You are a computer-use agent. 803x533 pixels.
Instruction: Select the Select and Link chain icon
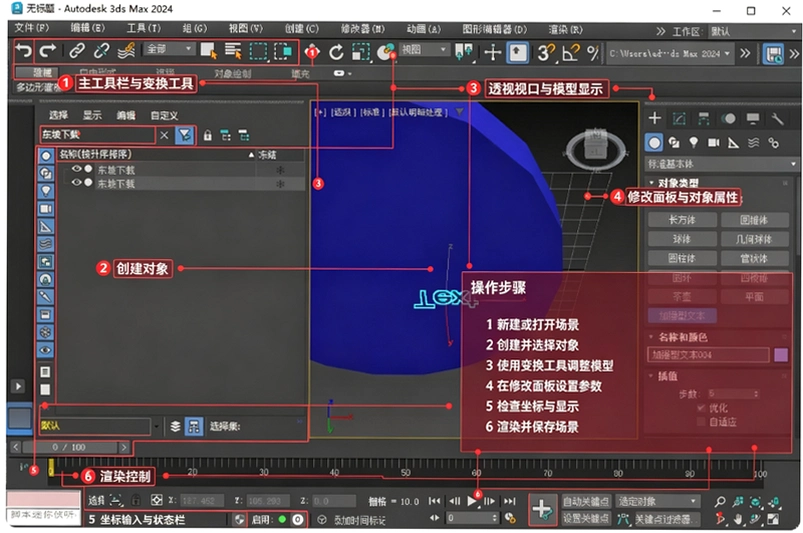[x=77, y=51]
